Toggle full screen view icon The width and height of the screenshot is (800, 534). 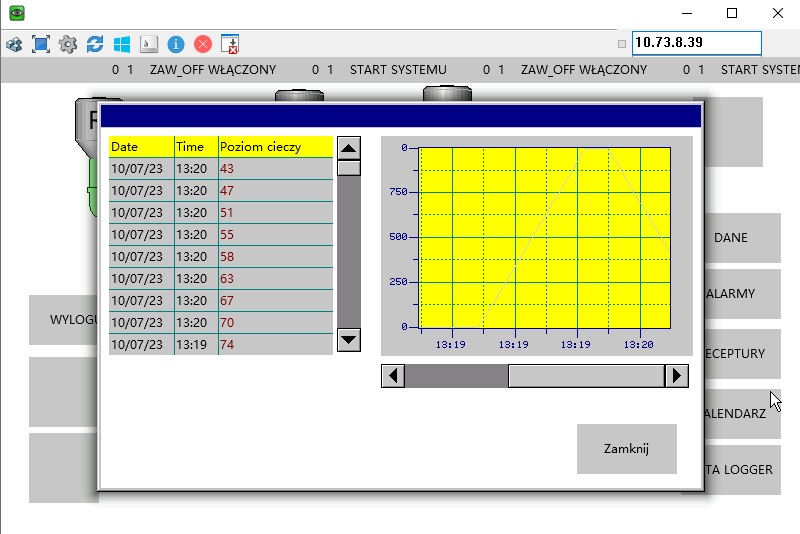point(41,44)
